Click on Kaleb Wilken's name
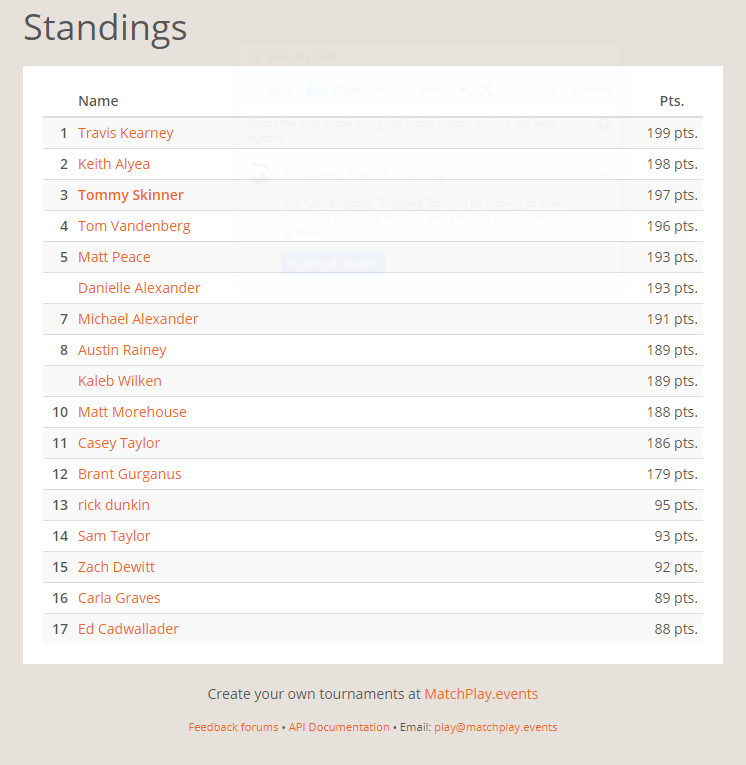 pyautogui.click(x=120, y=381)
